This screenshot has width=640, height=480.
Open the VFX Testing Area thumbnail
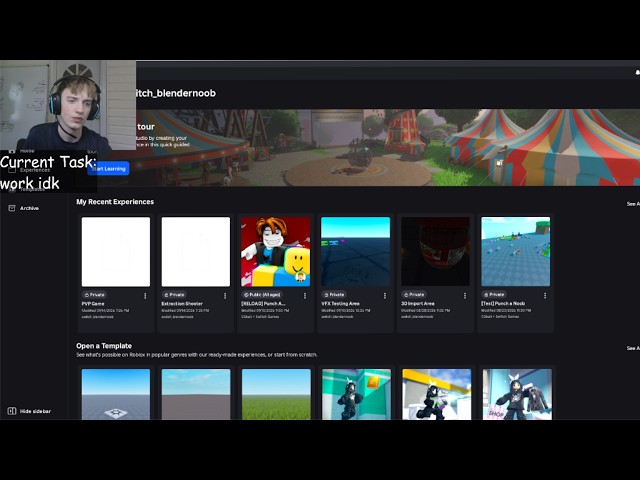356,251
